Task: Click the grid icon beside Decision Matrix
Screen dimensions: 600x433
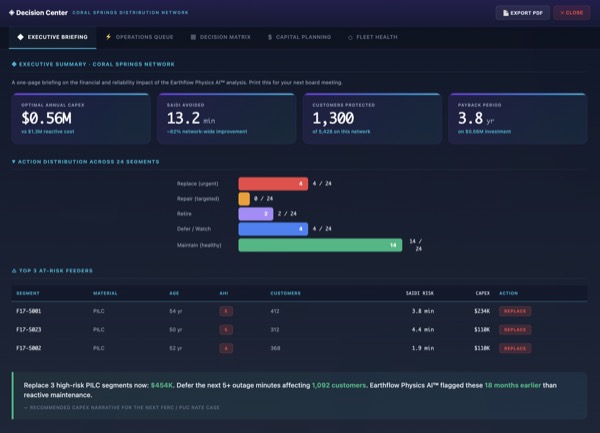Action: 193,37
